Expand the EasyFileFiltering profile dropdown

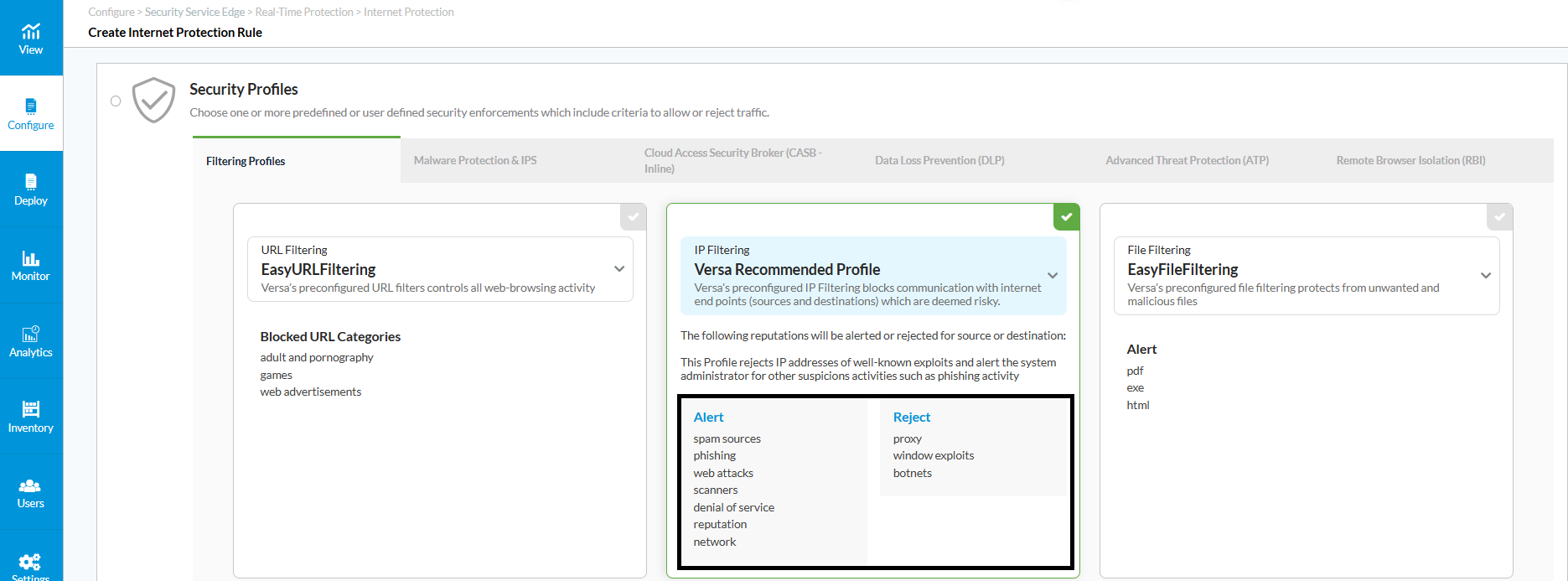click(1486, 276)
